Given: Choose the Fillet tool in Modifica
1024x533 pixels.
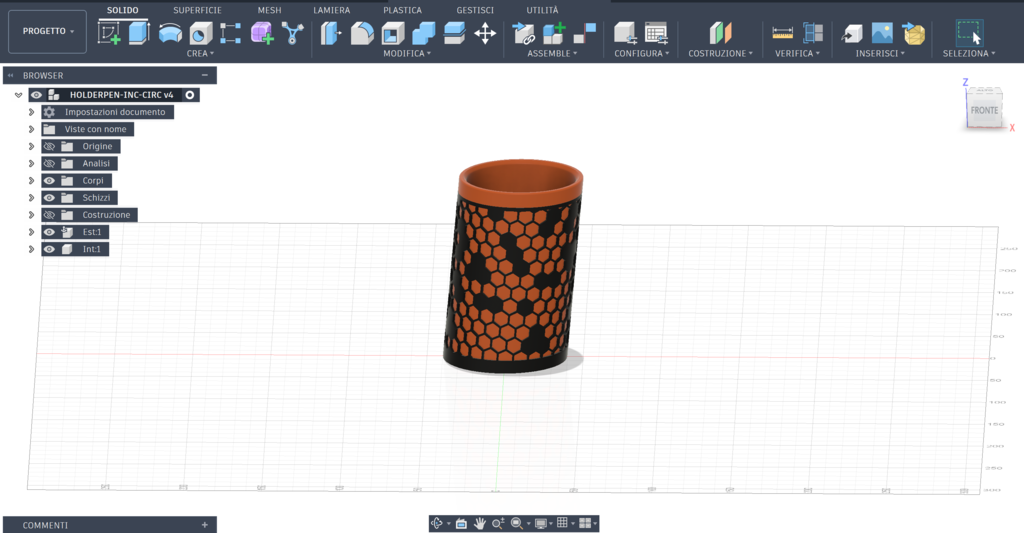Looking at the screenshot, I should coord(362,33).
